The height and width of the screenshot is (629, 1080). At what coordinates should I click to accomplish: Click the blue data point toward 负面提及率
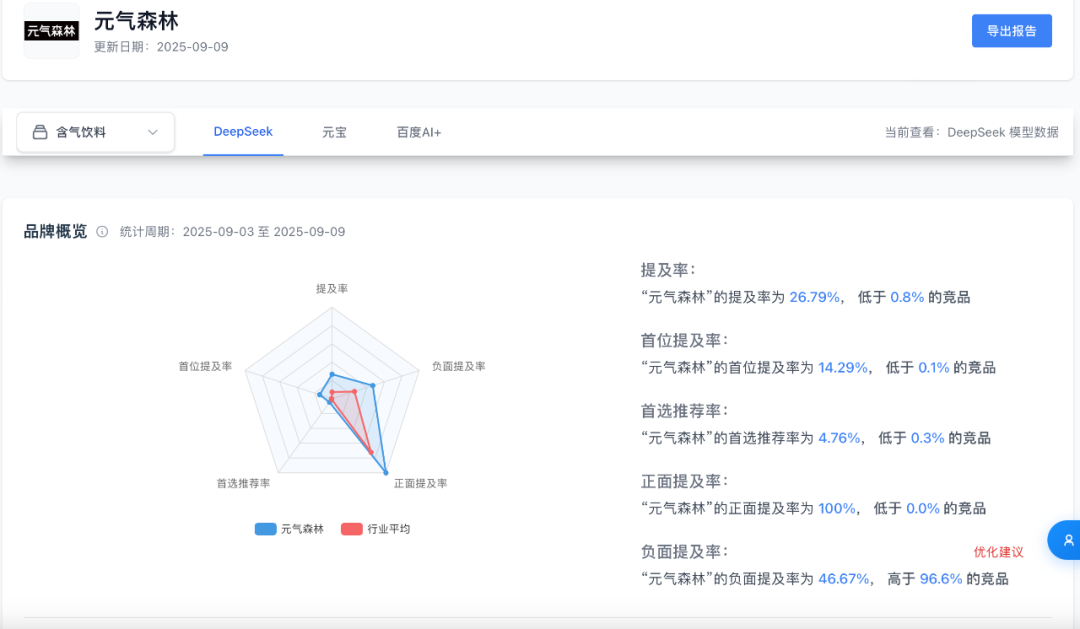[373, 386]
